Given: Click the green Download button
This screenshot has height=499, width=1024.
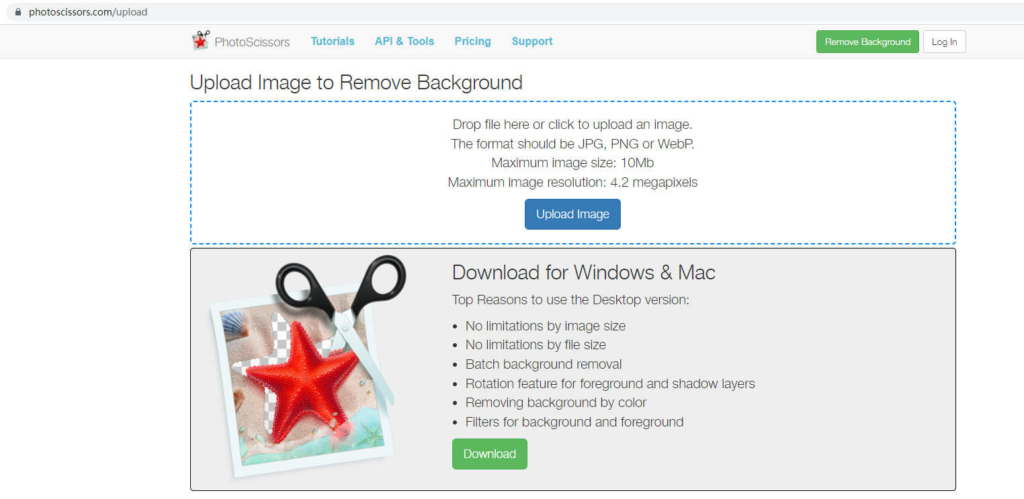Looking at the screenshot, I should 490,454.
